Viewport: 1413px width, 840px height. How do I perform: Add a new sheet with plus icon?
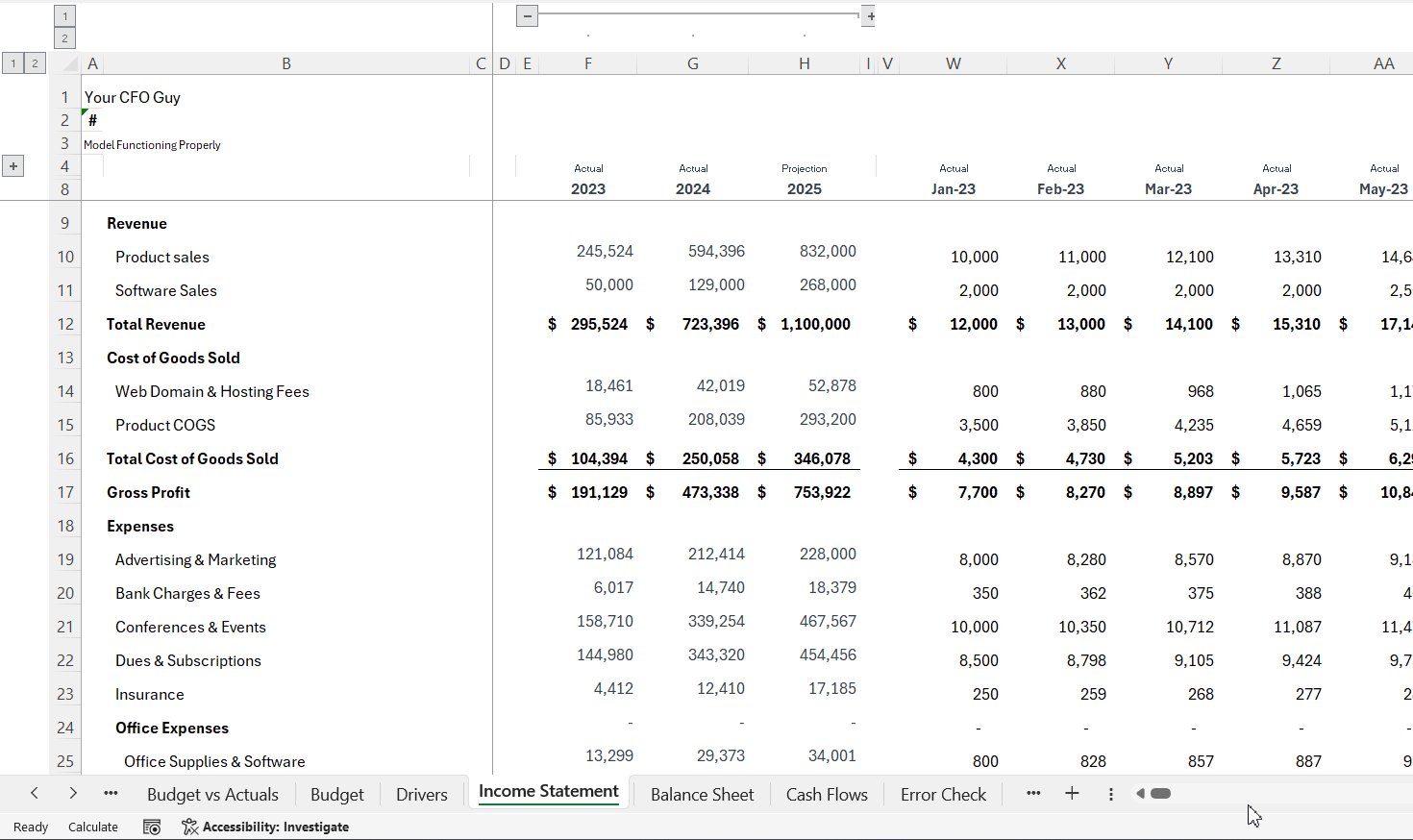tap(1072, 793)
